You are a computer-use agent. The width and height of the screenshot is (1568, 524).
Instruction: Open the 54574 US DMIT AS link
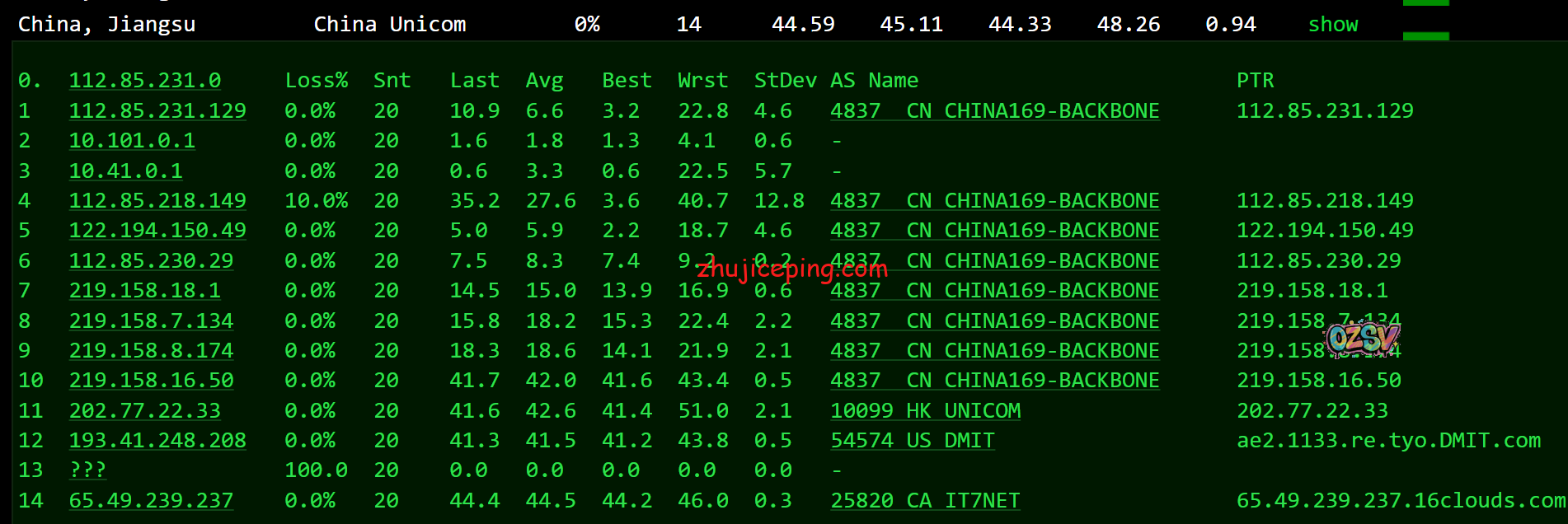point(912,441)
